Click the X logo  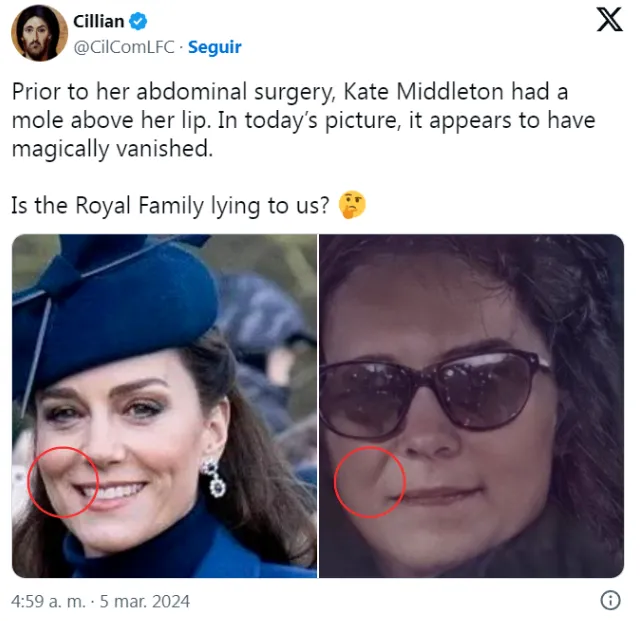tap(609, 21)
